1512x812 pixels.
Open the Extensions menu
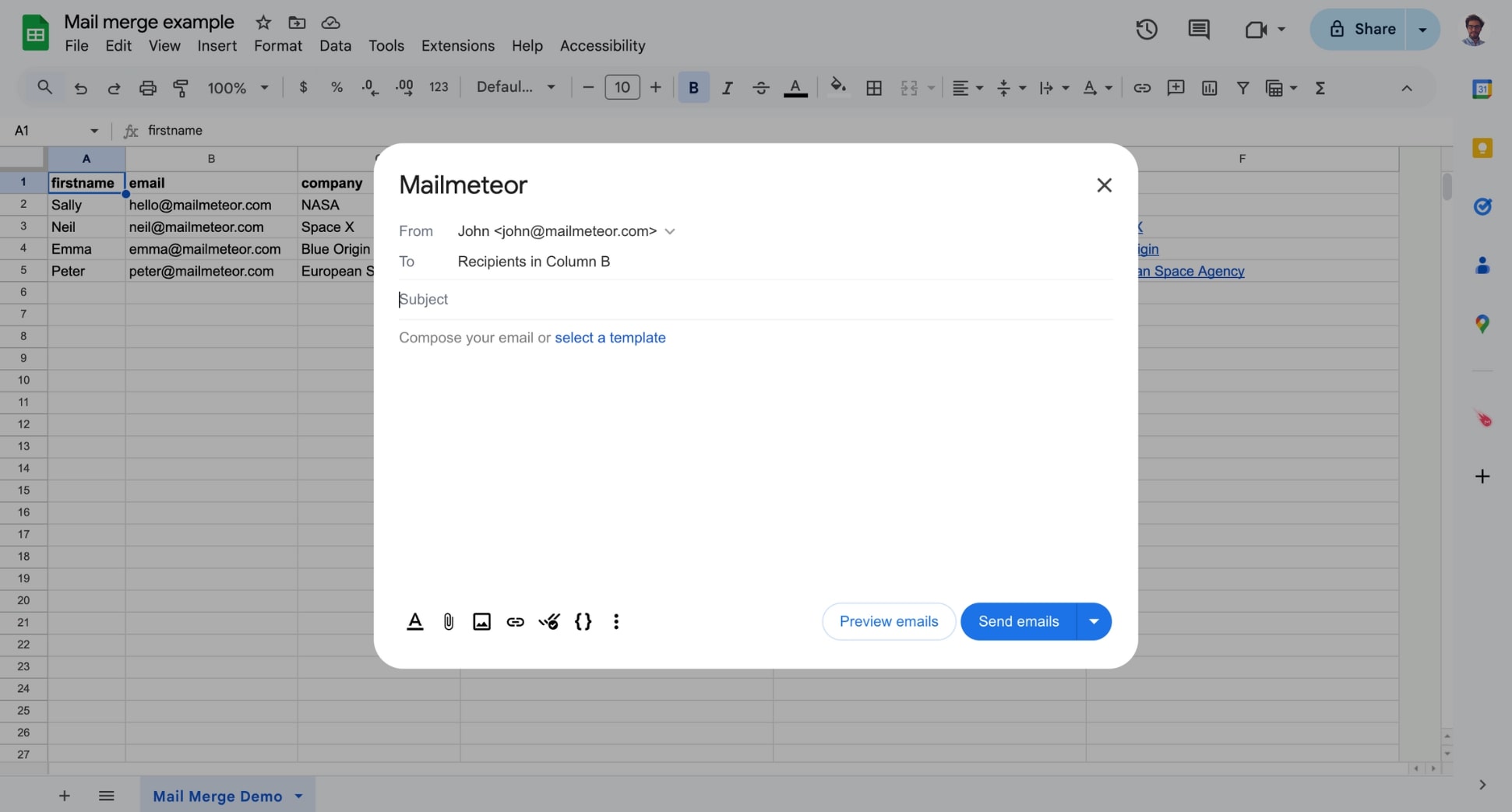[x=458, y=46]
